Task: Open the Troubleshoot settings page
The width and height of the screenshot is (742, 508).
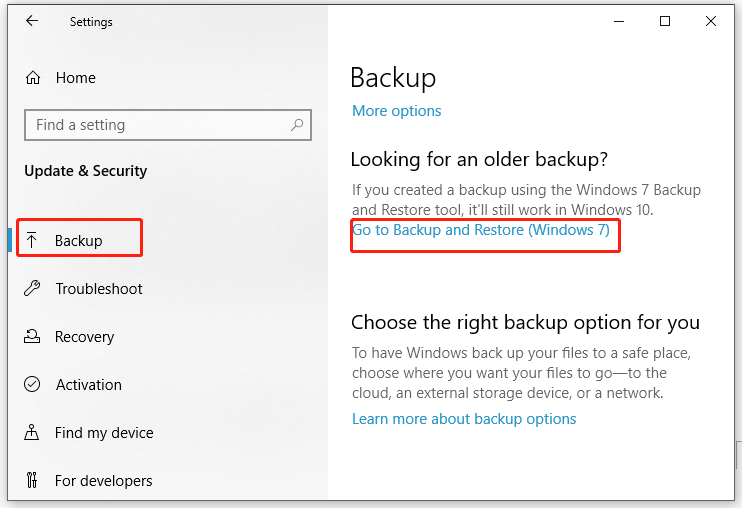Action: coord(98,289)
